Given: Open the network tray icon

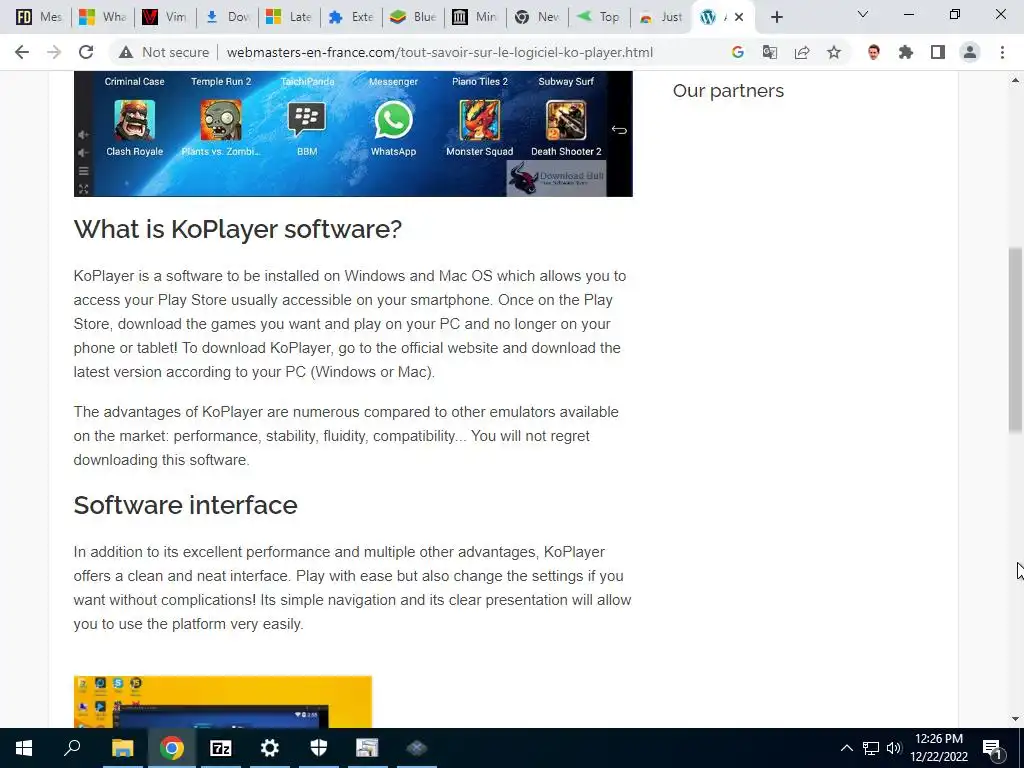Looking at the screenshot, I should 871,748.
